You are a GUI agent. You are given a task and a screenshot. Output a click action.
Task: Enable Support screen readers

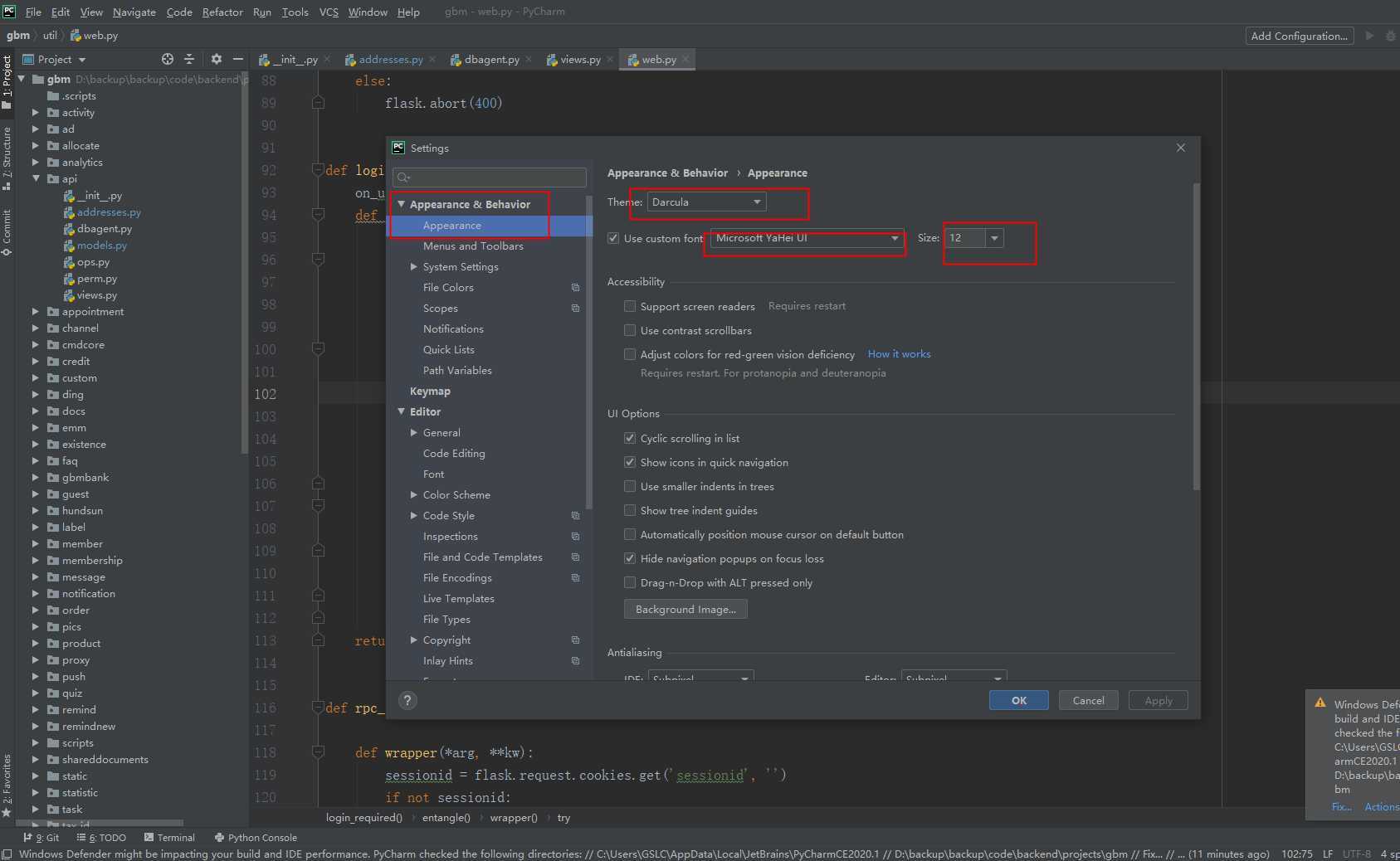630,306
